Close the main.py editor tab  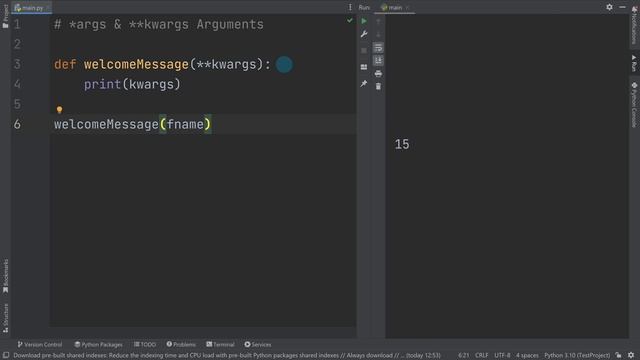(48, 8)
